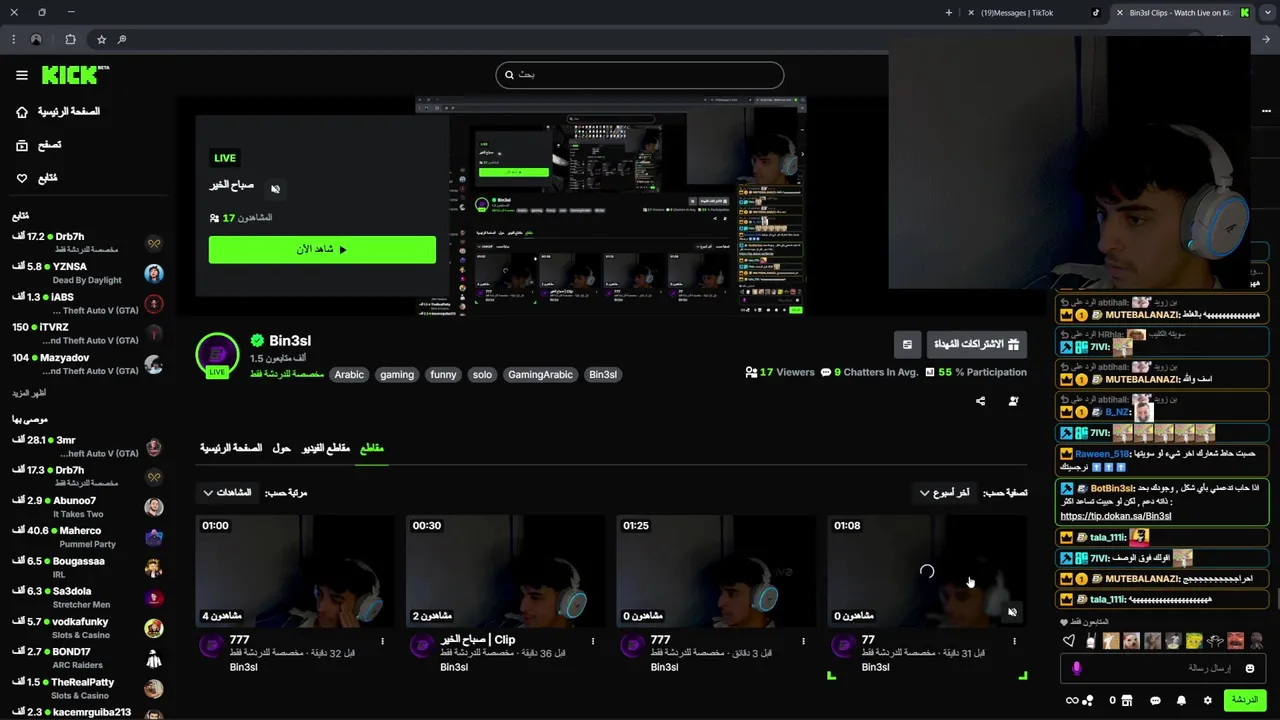
Task: Click the speech bubble icon below chat
Action: click(1155, 700)
